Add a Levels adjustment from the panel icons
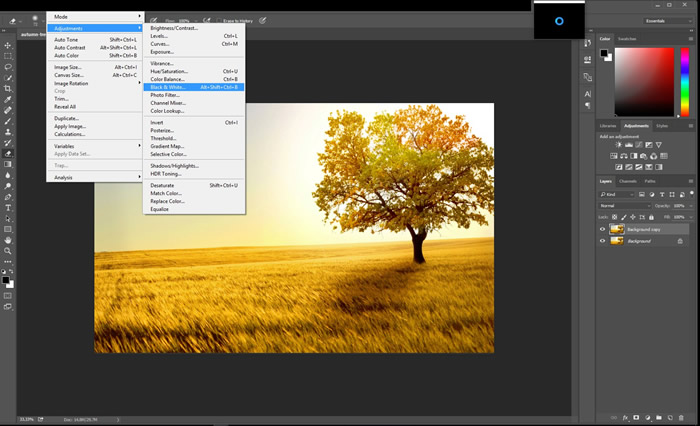Viewport: 700px width, 426px height. click(629, 145)
